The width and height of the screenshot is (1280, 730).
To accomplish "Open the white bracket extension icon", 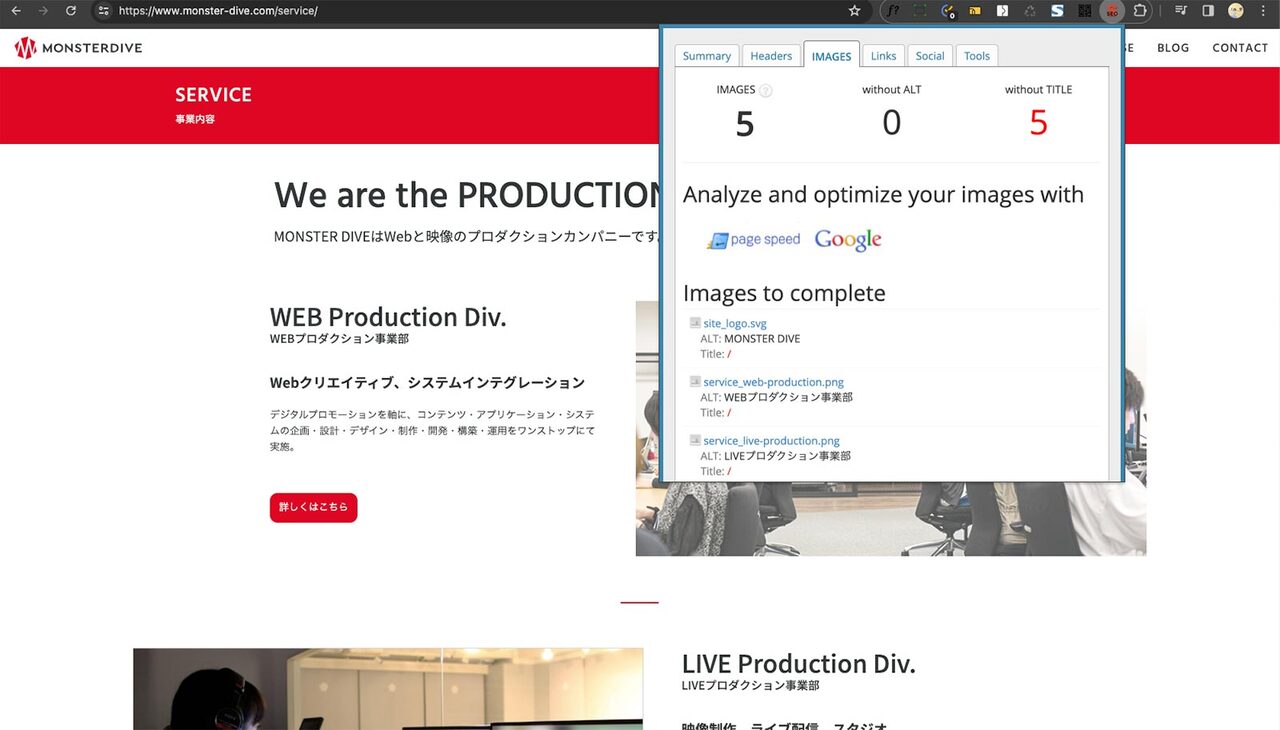I will point(1002,11).
